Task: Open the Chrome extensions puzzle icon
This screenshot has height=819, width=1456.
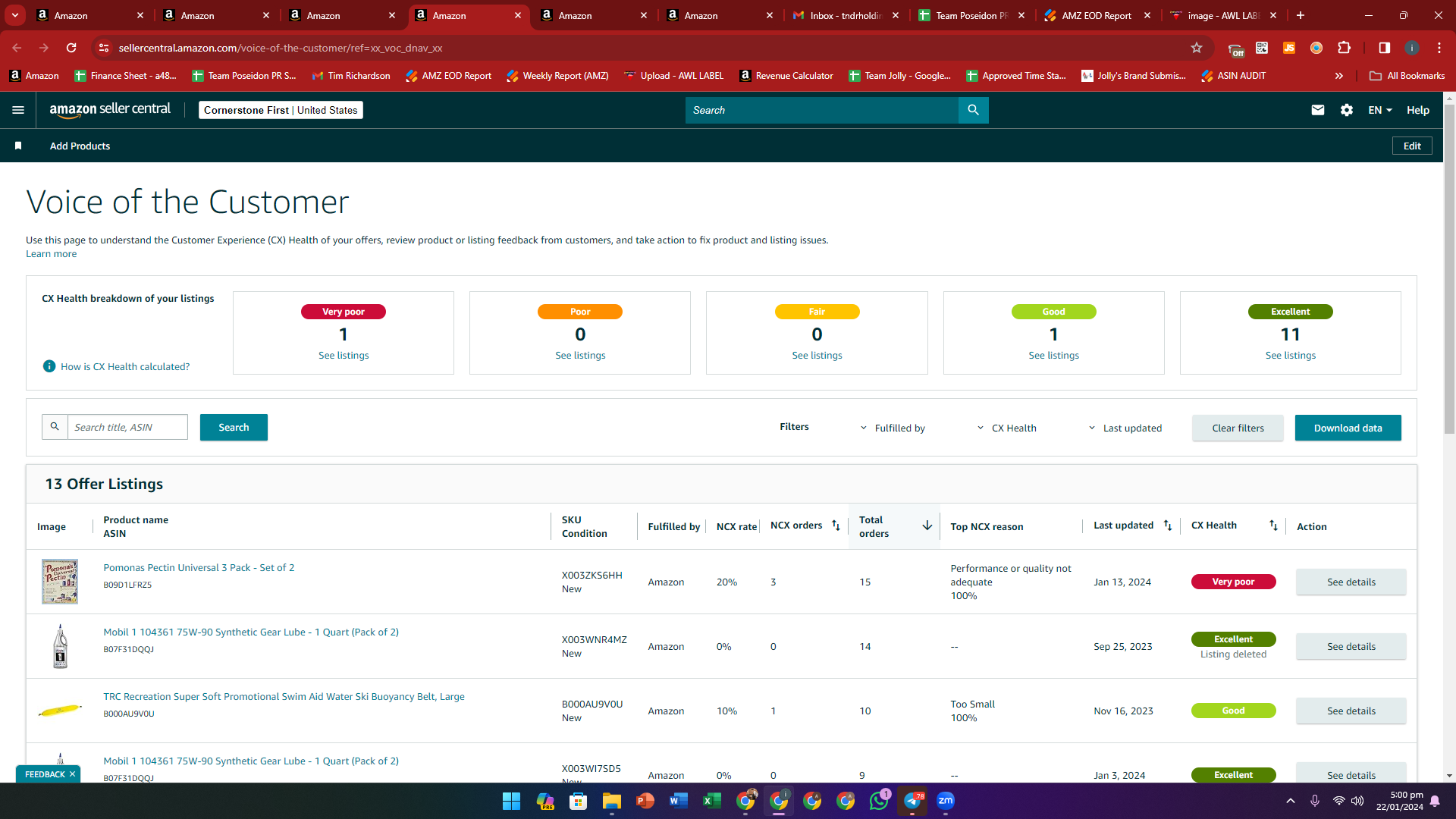Action: point(1344,48)
